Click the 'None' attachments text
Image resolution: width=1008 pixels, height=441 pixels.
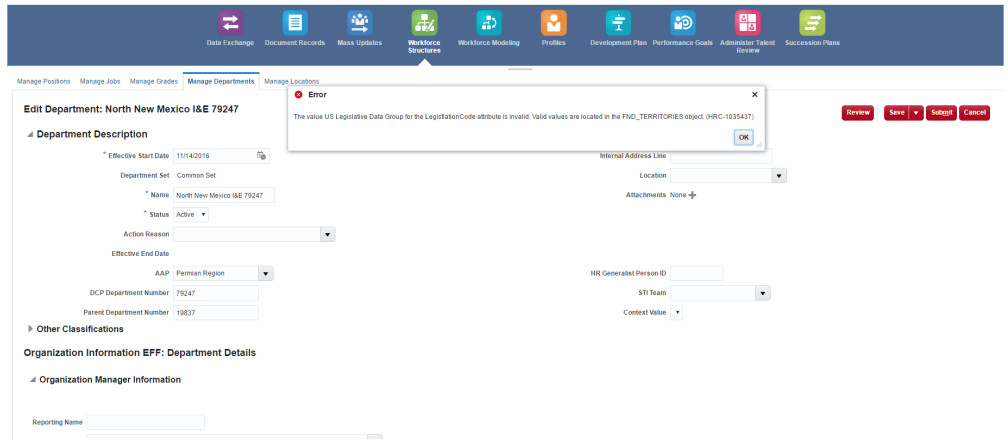[678, 195]
